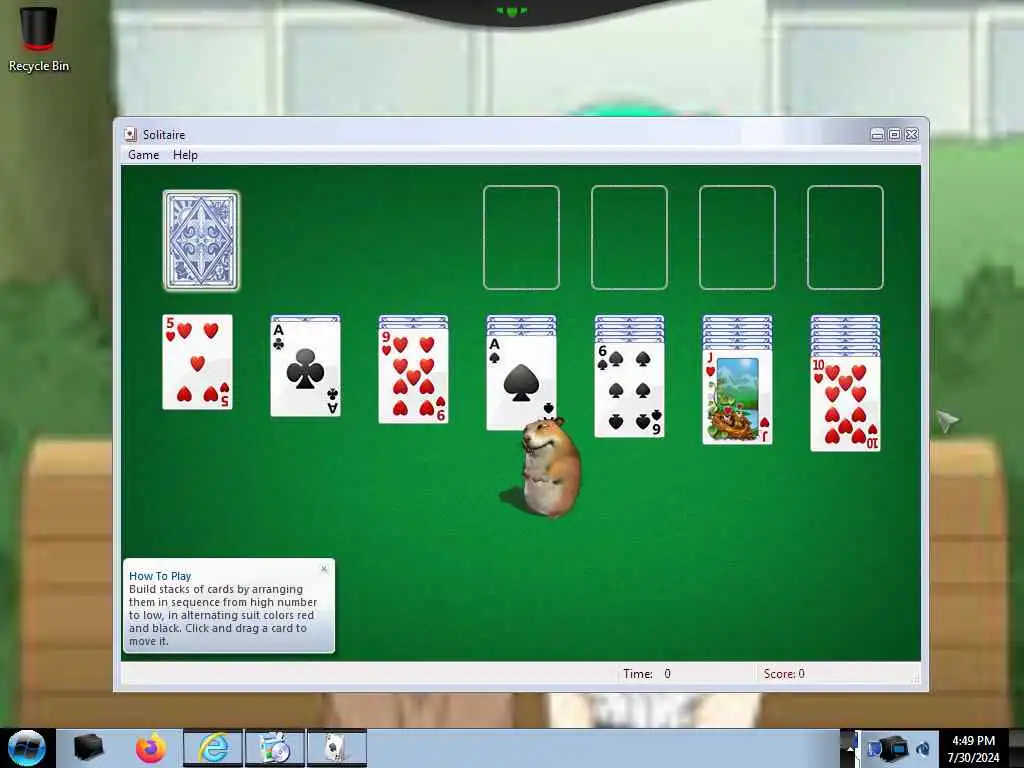
Task: Open the Windows Start menu
Action: [x=27, y=748]
